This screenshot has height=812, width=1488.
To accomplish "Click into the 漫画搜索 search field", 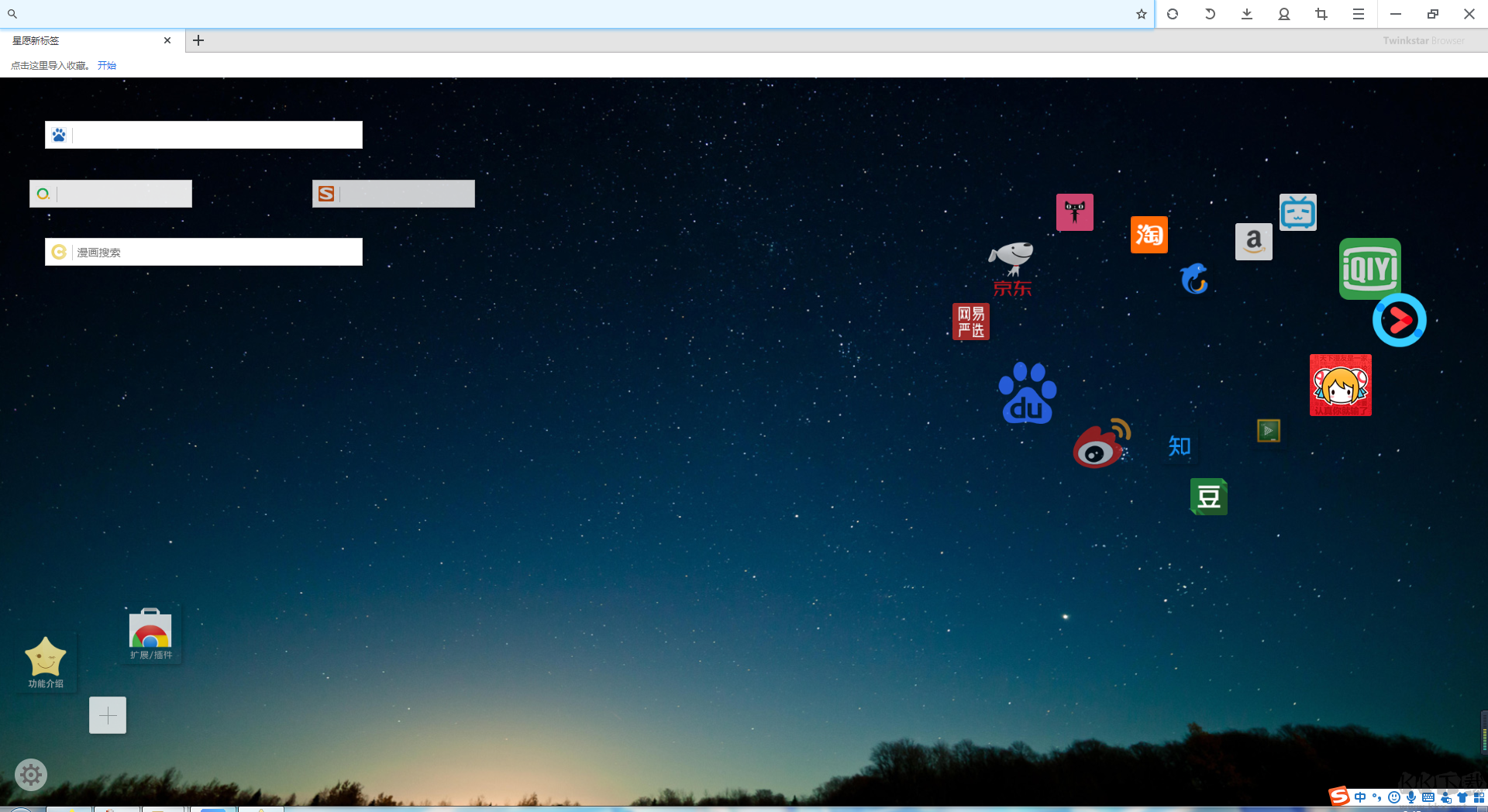I will [204, 252].
